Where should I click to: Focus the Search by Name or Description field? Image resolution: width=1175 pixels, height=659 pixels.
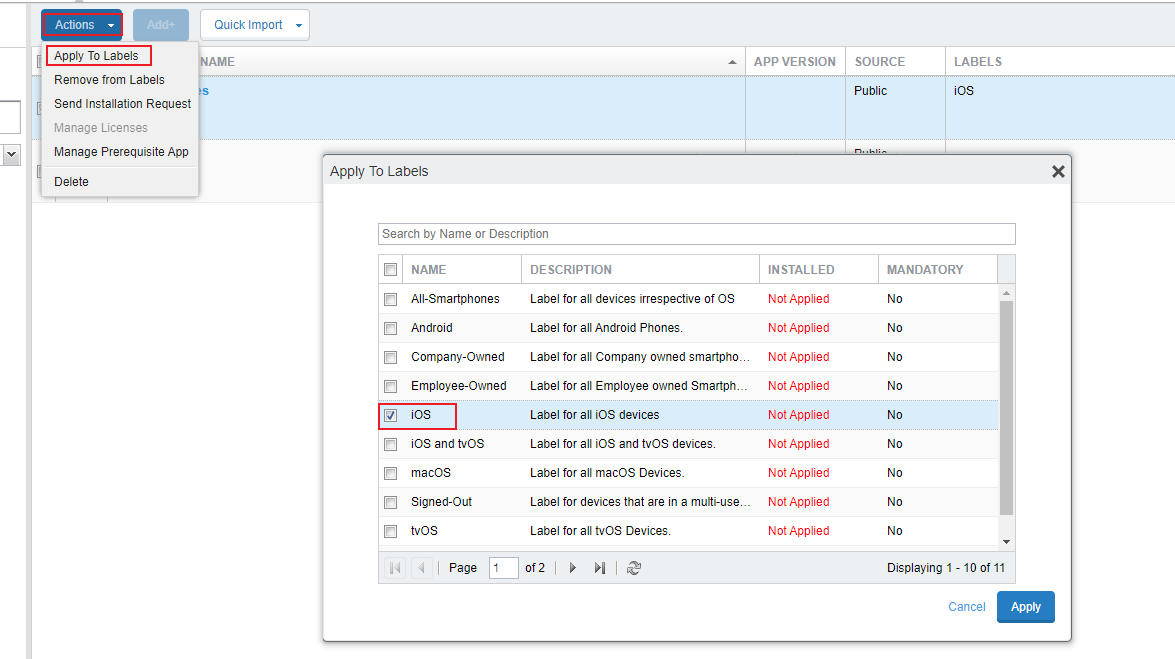[696, 234]
